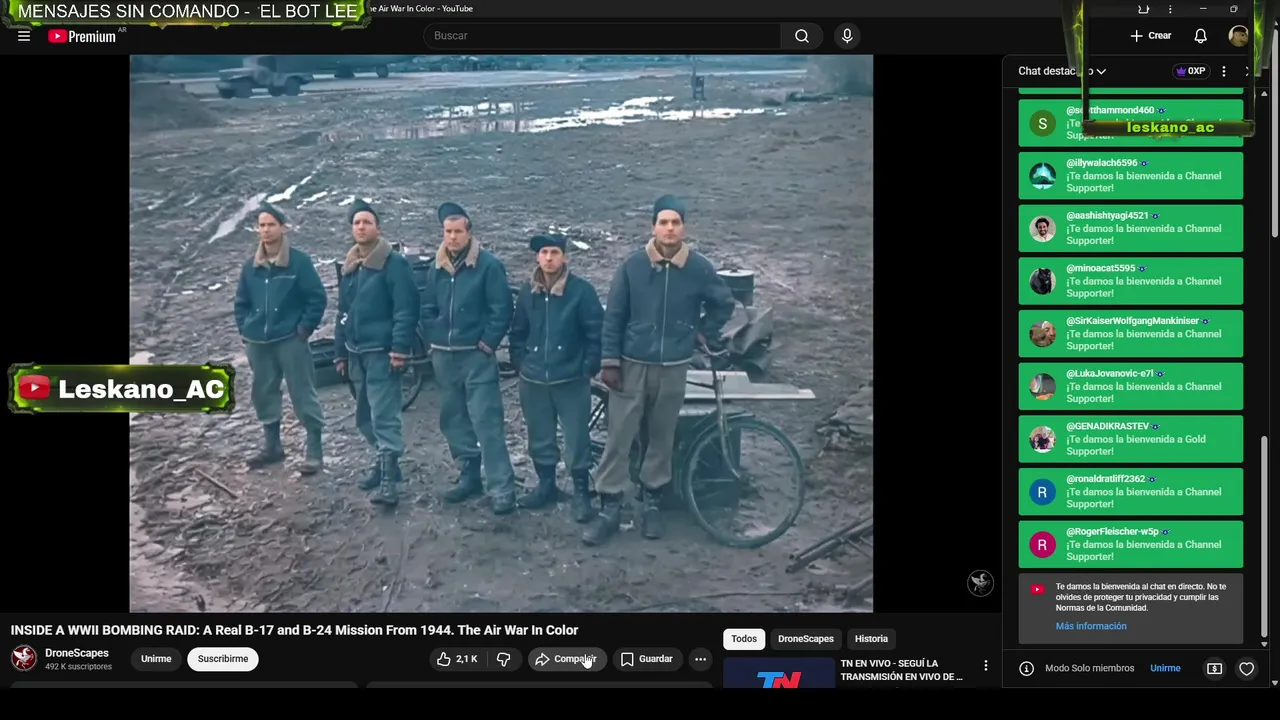Click the live chat scrollbar
Viewport: 1280px width, 720px height.
[1264, 537]
